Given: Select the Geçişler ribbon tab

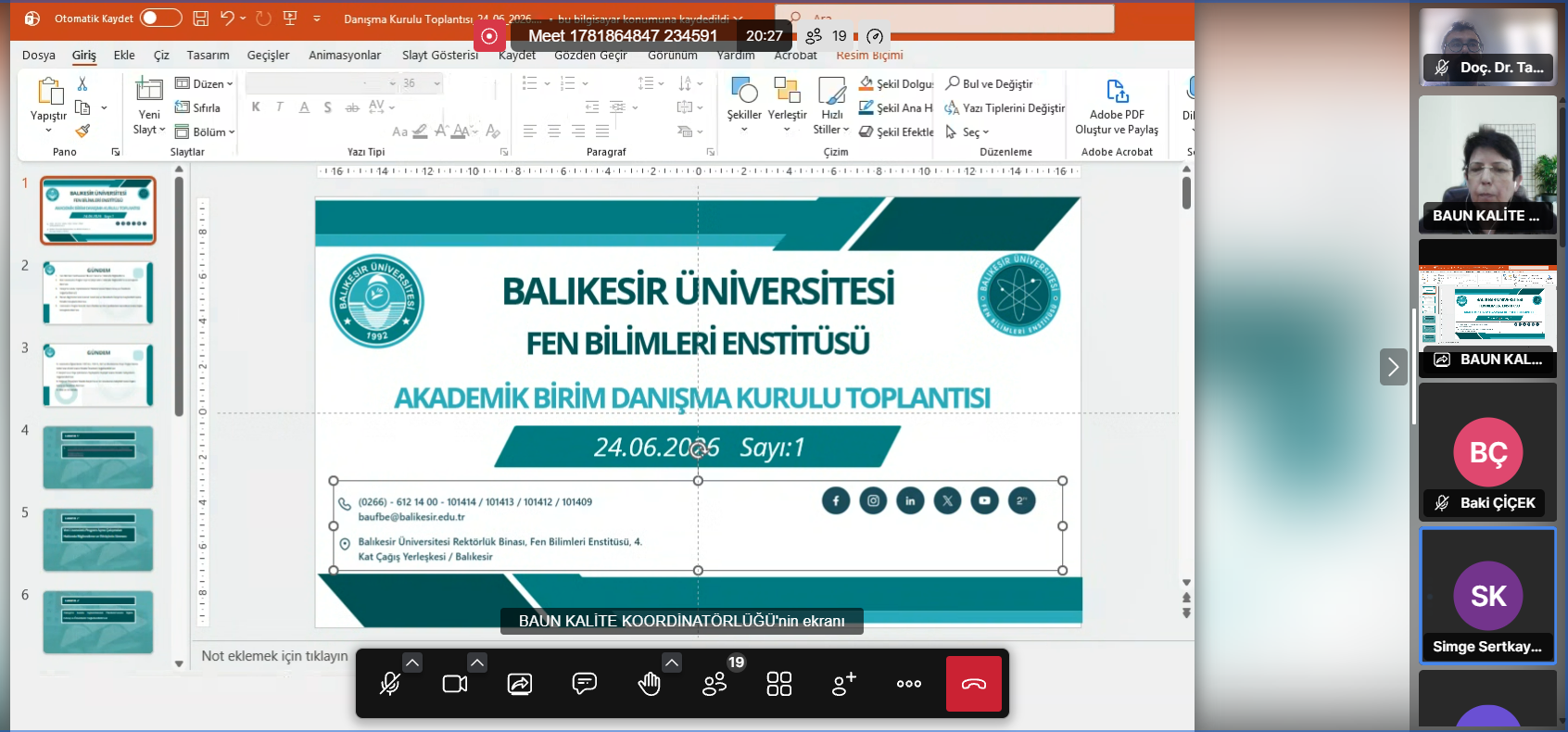Looking at the screenshot, I should click(268, 55).
